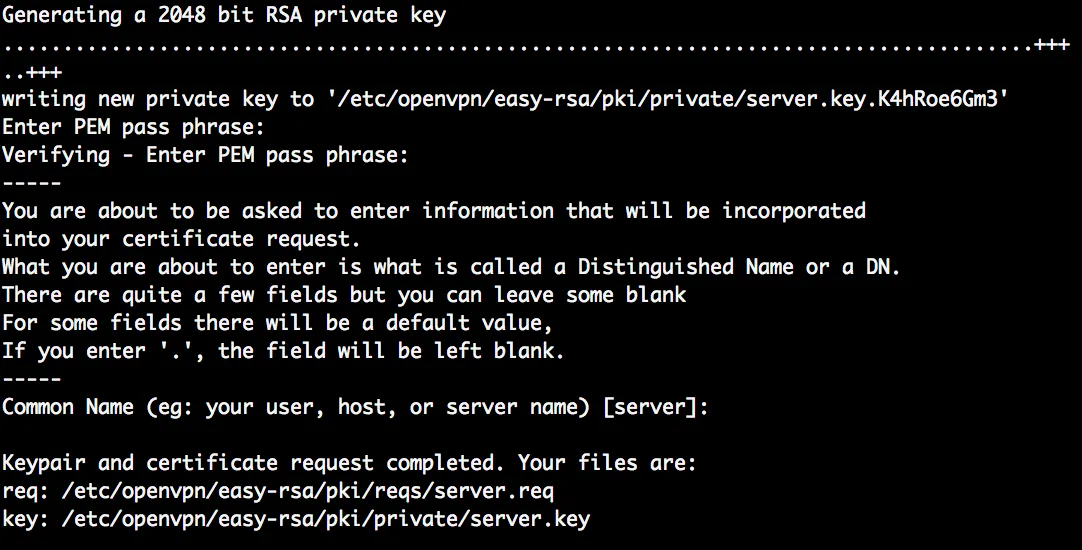Click the dashed separator above 'Common Name'

[31, 379]
